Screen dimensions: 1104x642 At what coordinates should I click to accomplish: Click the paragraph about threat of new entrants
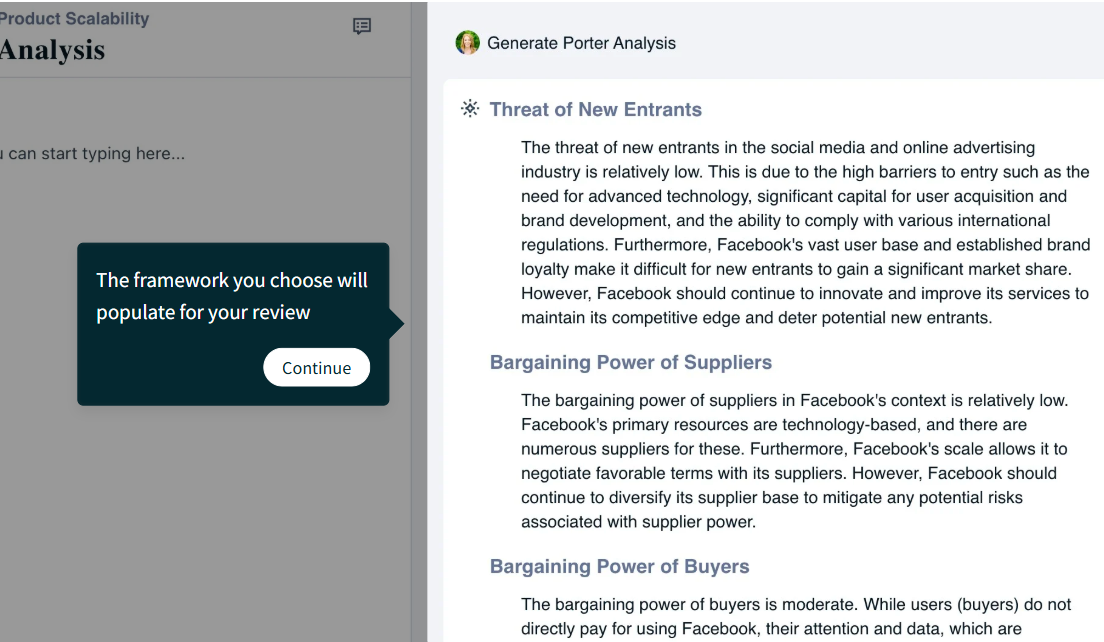pos(805,233)
